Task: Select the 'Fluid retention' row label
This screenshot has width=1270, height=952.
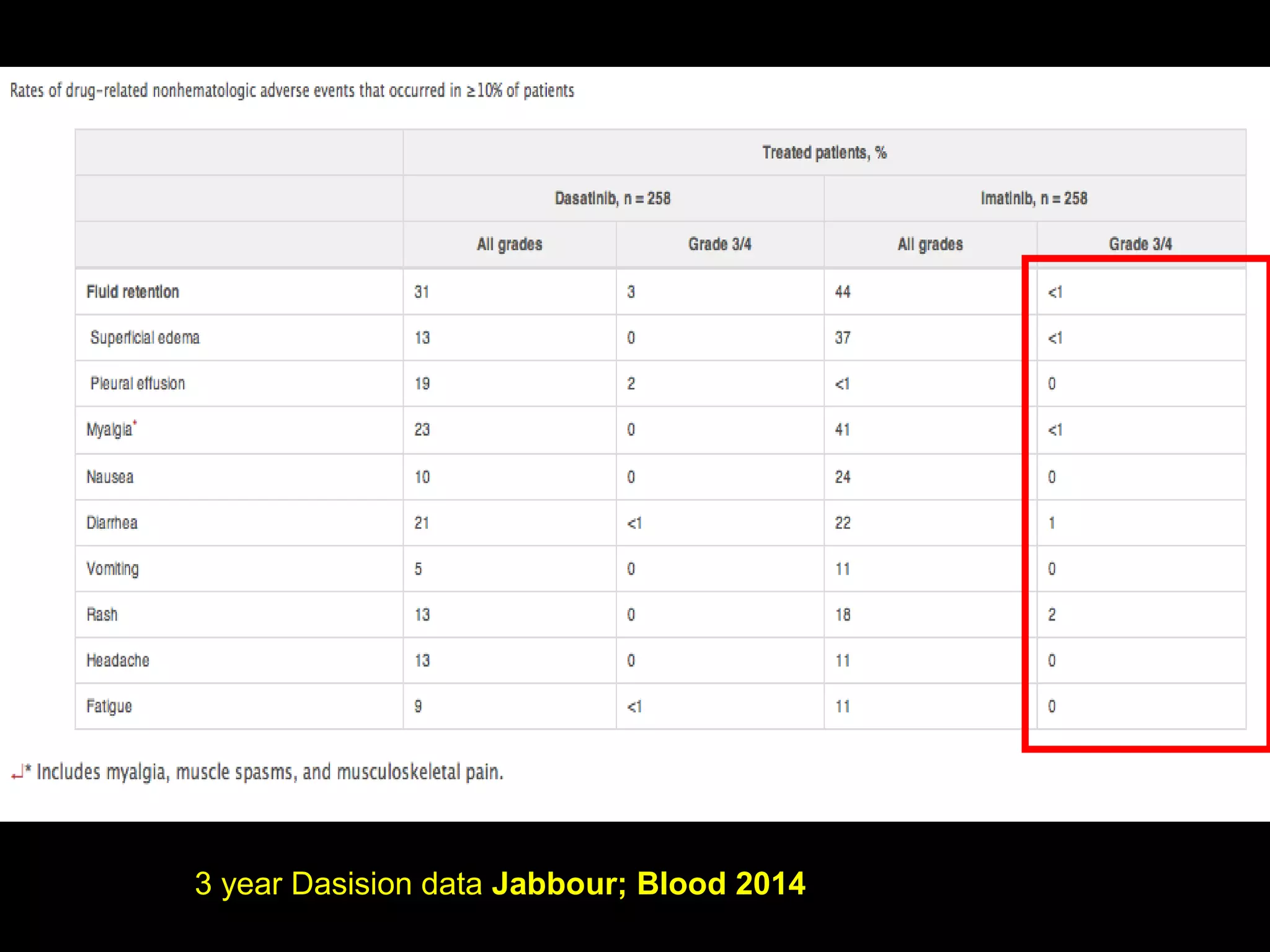Action: (x=133, y=292)
